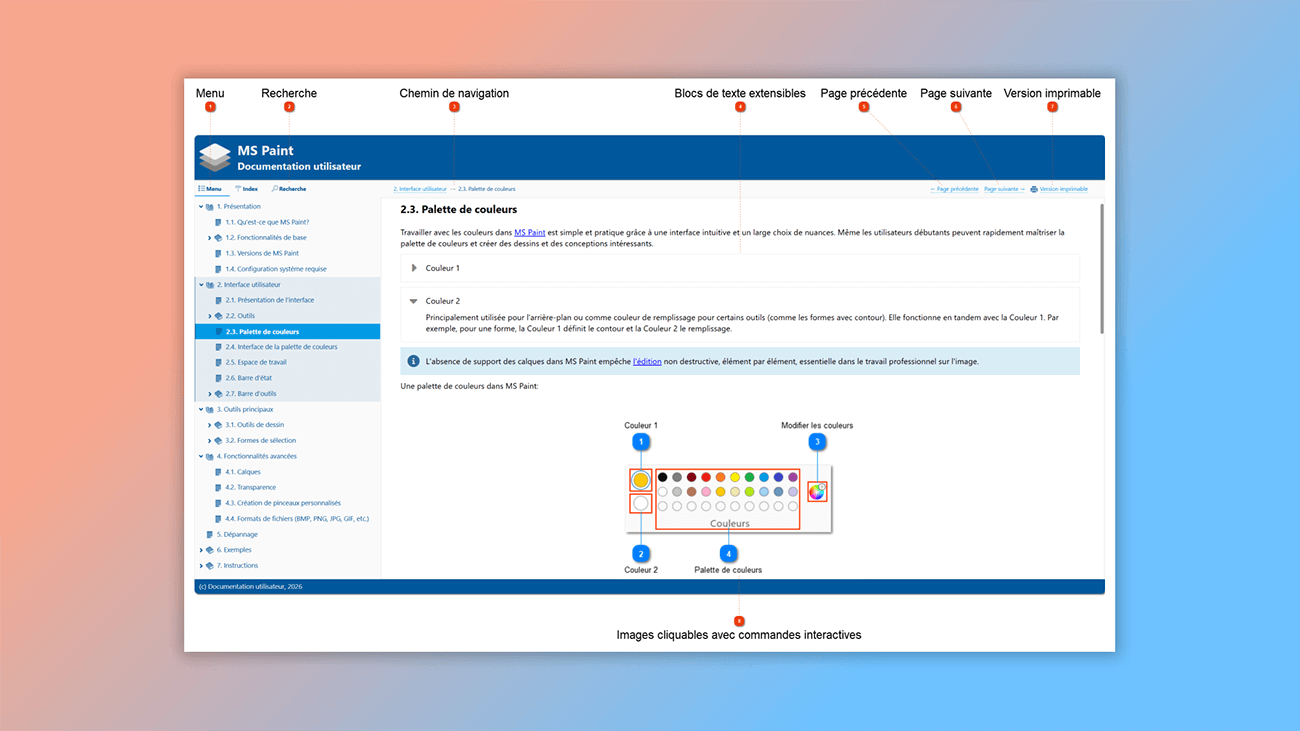This screenshot has height=731, width=1300.
Task: Click the book icon beside 3. Outils principaux
Action: pos(207,410)
